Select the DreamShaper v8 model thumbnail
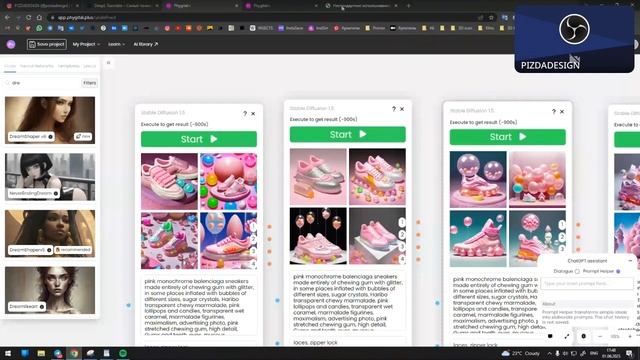This screenshot has width=640, height=360. [x=50, y=120]
